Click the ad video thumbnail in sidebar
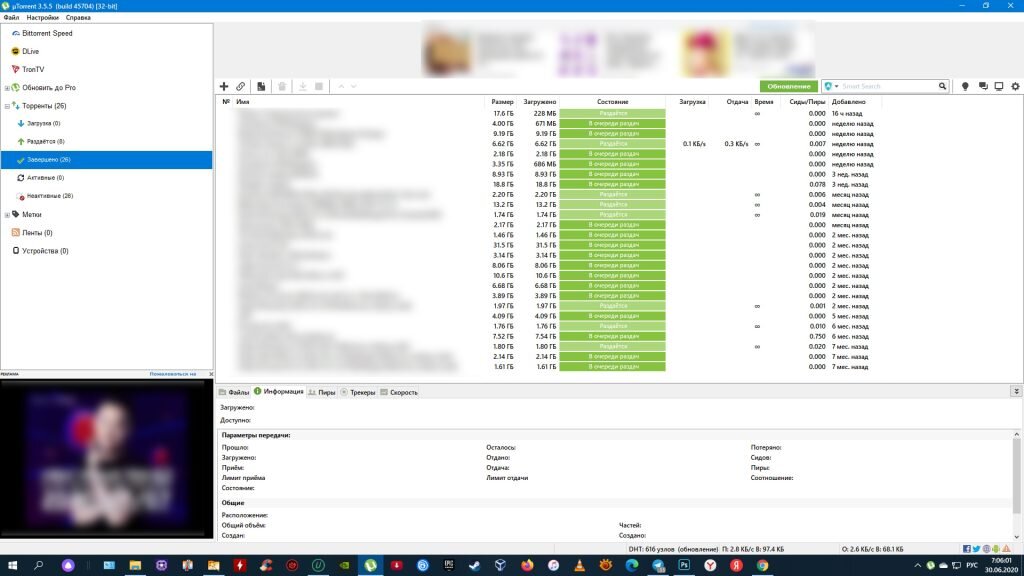This screenshot has width=1024, height=576. pos(106,458)
